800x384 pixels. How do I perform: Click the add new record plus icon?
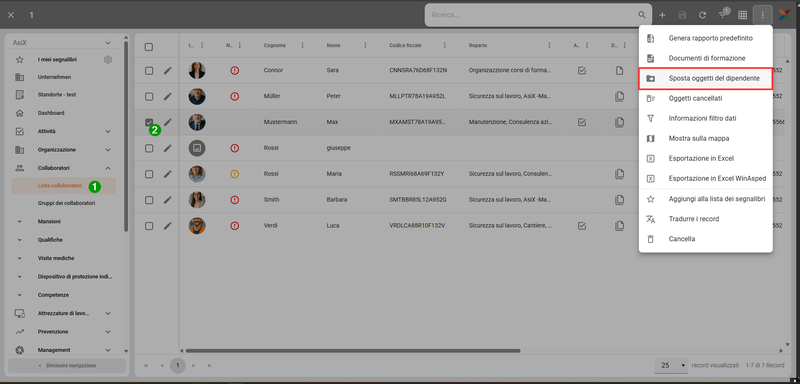(662, 15)
